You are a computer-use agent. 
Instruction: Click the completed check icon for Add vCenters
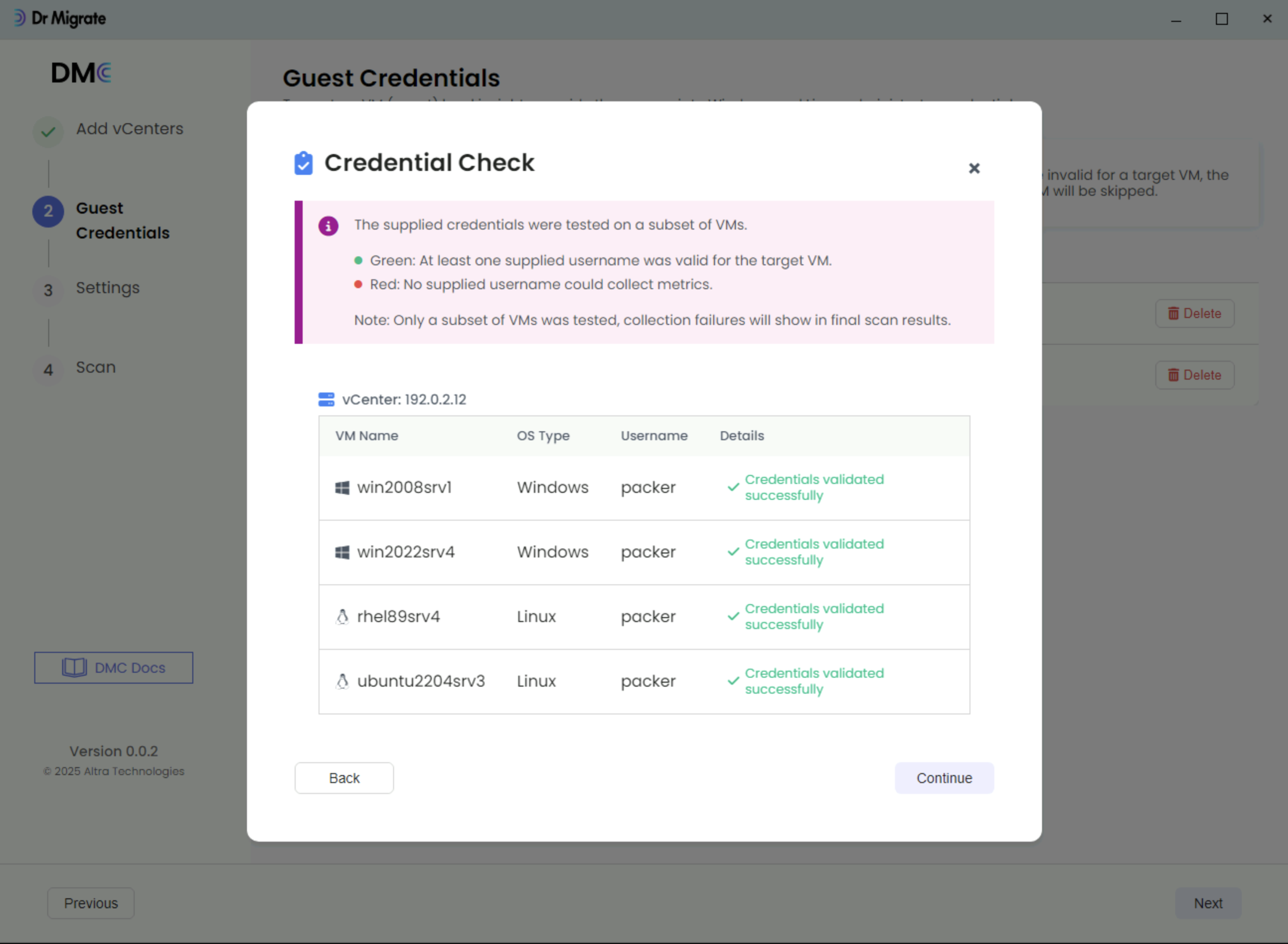click(x=48, y=132)
